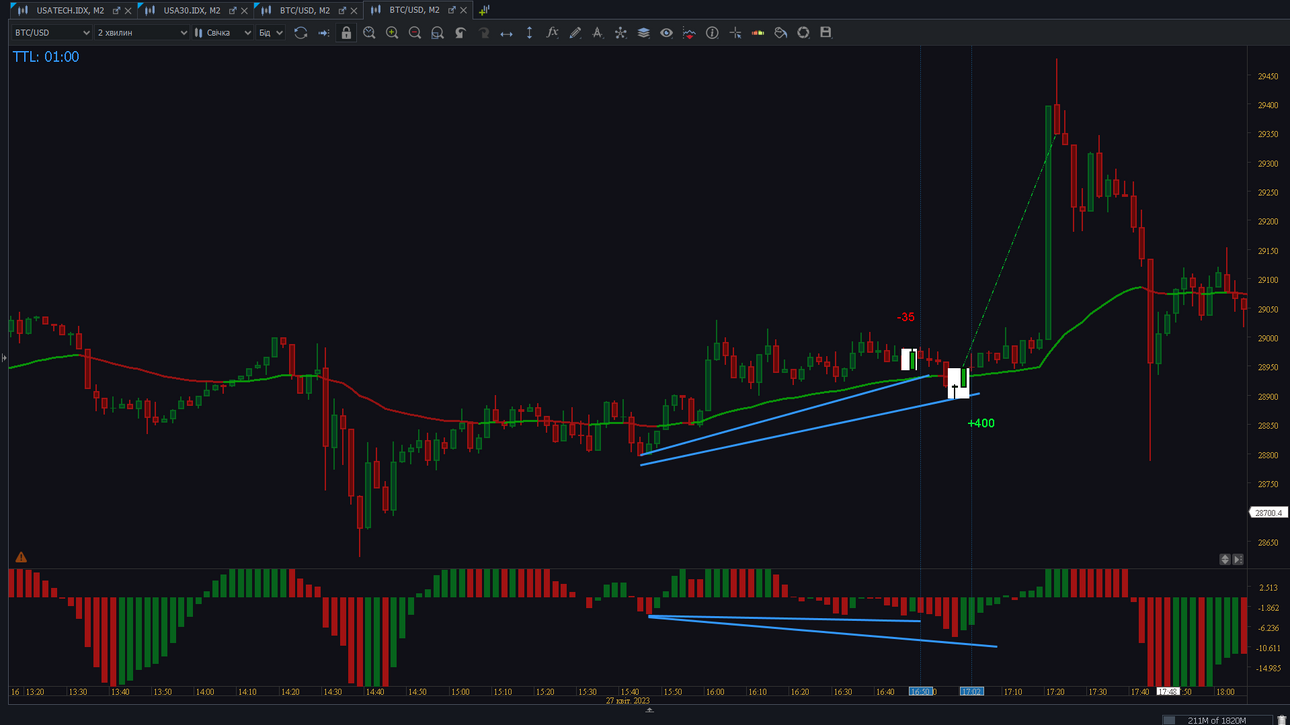Click the TTL: 01:00 label
Screen dimensions: 1290x725
point(46,57)
